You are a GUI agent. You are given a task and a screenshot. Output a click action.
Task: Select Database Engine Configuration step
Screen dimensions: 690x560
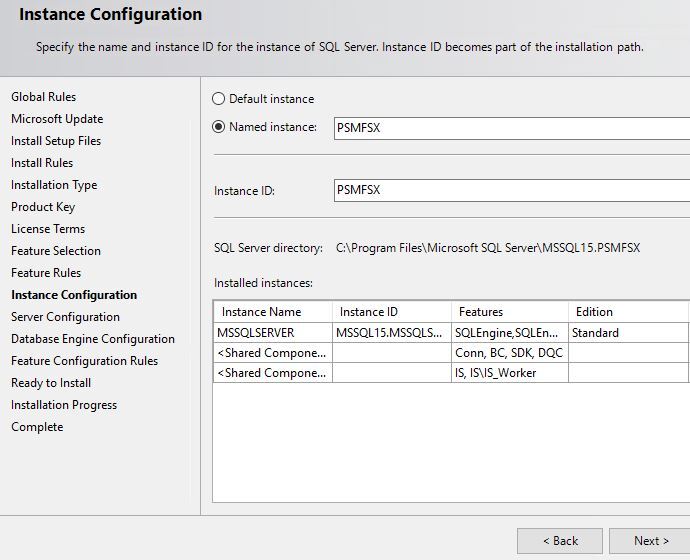[93, 339]
